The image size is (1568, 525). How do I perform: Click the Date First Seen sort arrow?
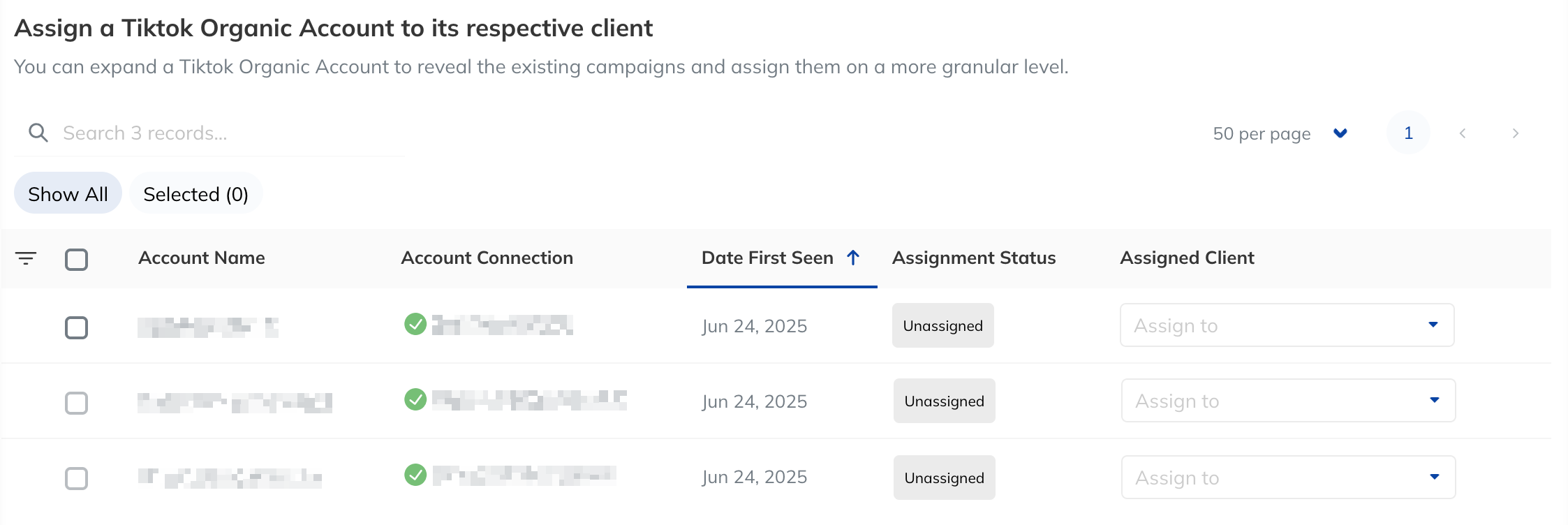point(852,258)
